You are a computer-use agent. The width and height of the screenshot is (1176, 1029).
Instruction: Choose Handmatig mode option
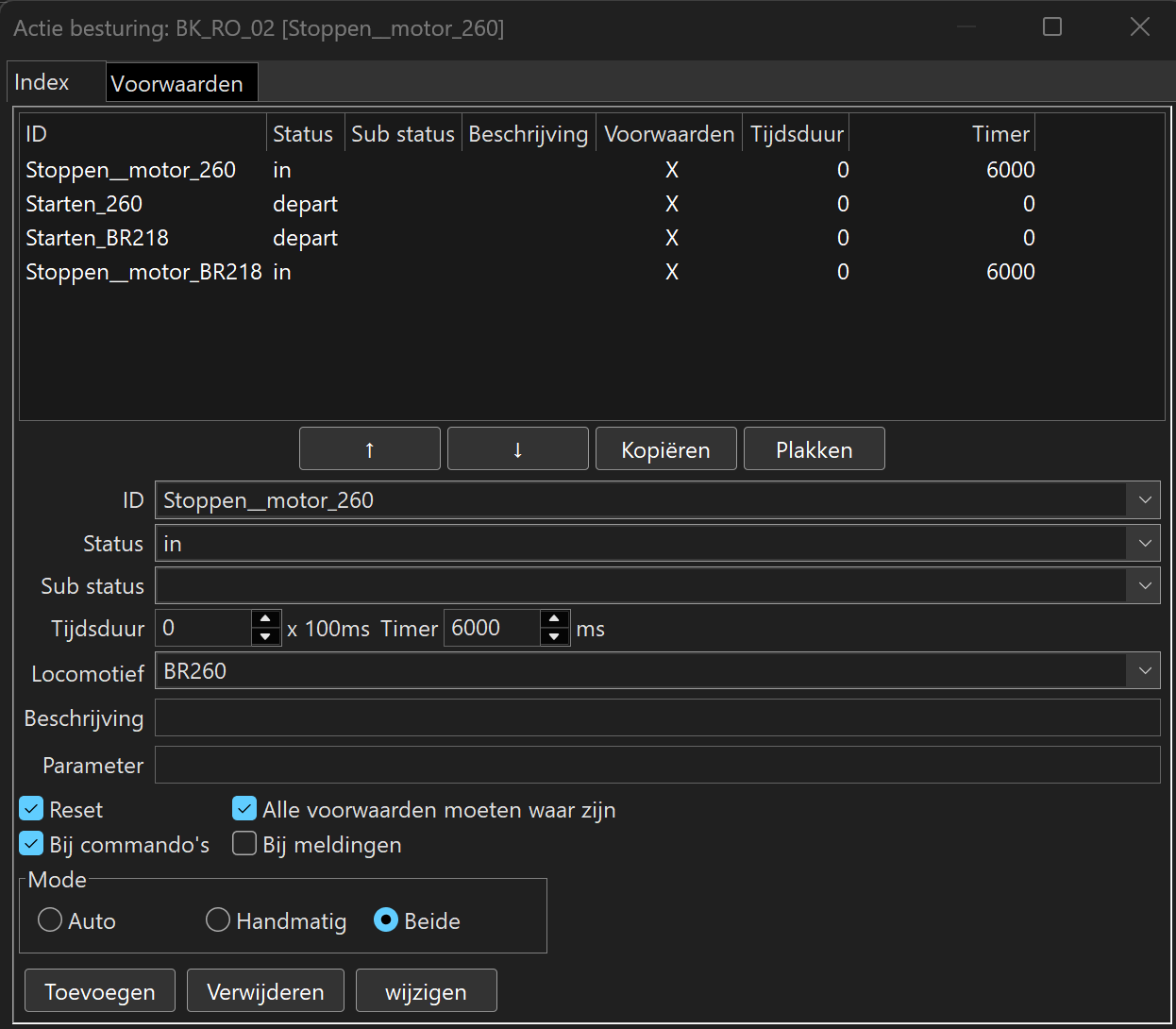(x=218, y=920)
